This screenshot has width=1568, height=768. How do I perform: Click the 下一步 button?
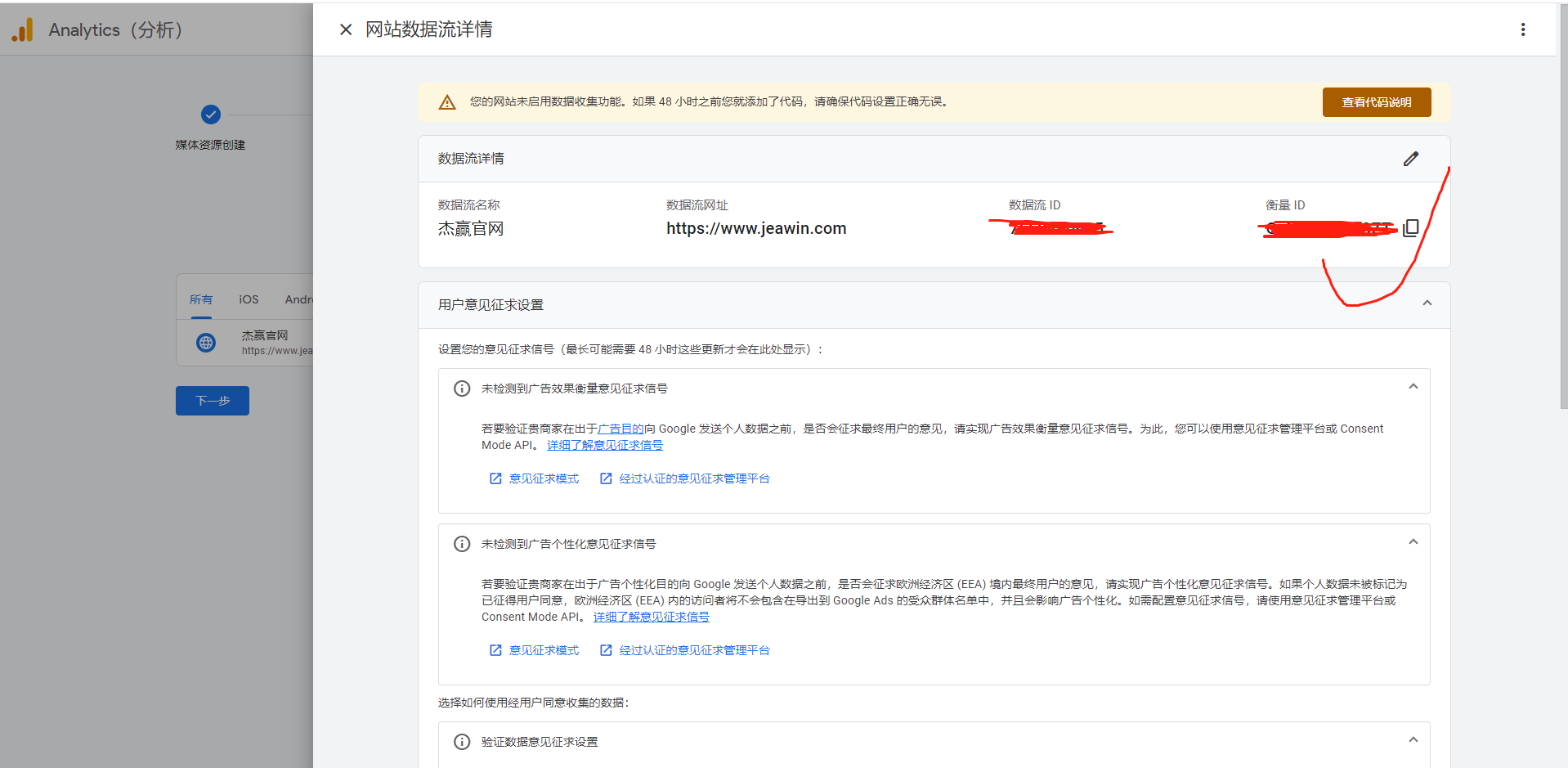pos(213,401)
